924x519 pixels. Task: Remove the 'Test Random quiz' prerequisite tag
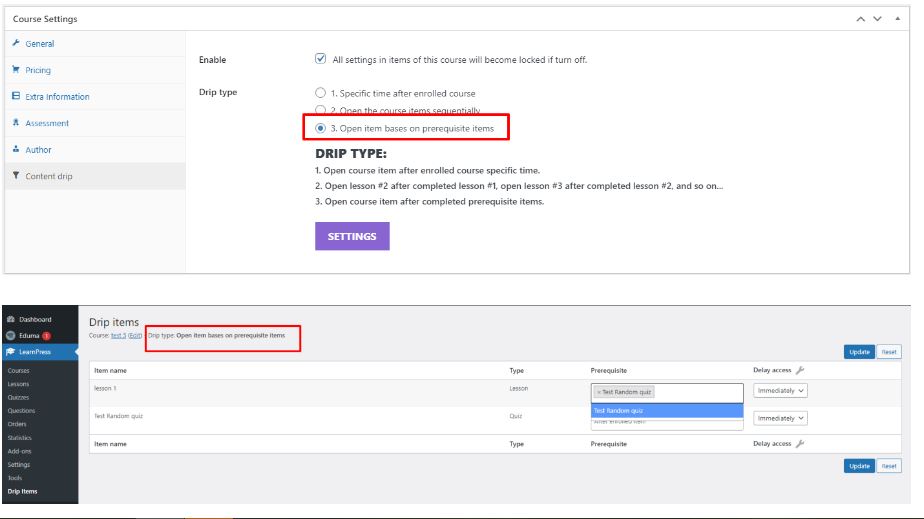tap(599, 392)
